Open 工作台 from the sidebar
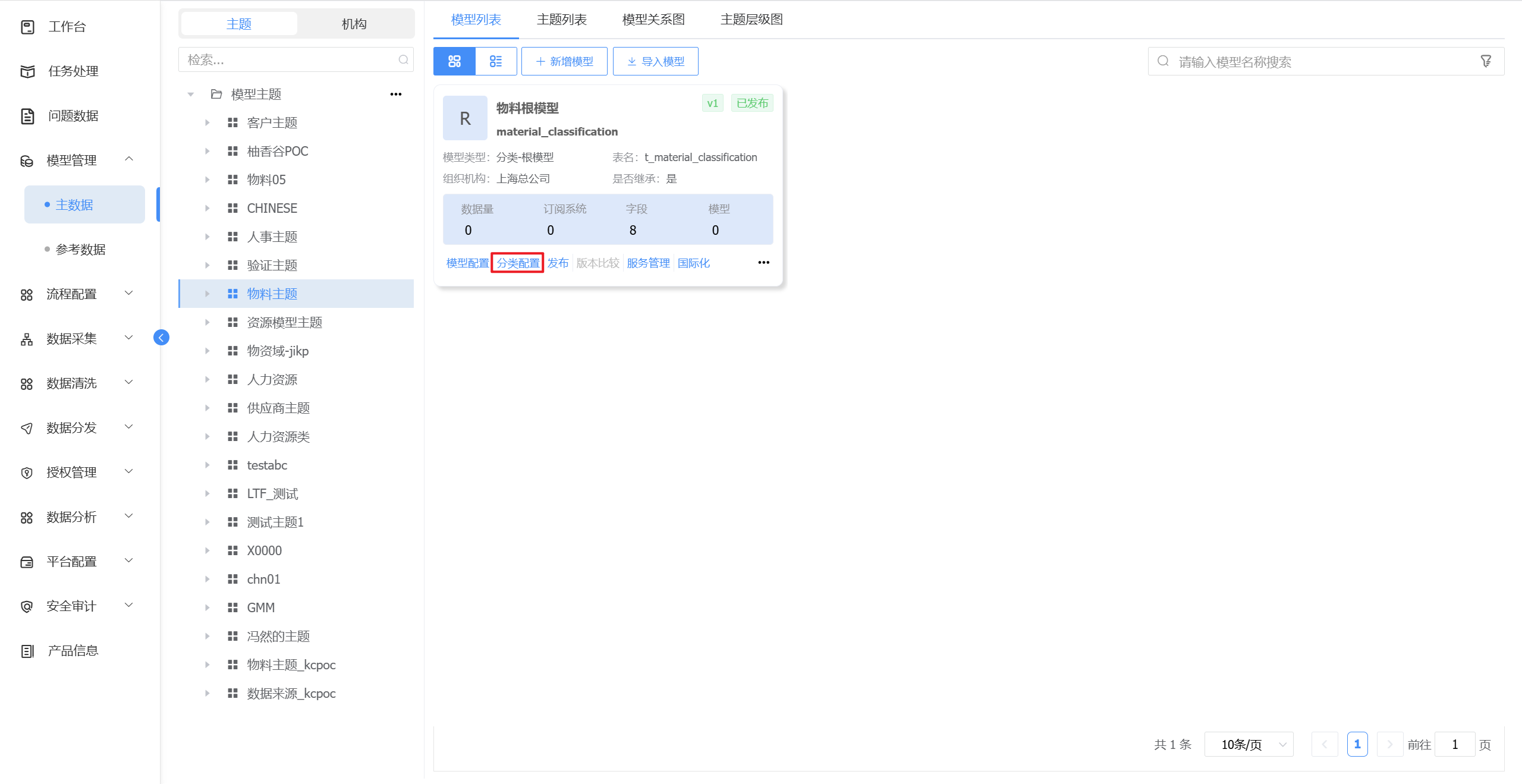This screenshot has width=1522, height=784. pos(67,27)
